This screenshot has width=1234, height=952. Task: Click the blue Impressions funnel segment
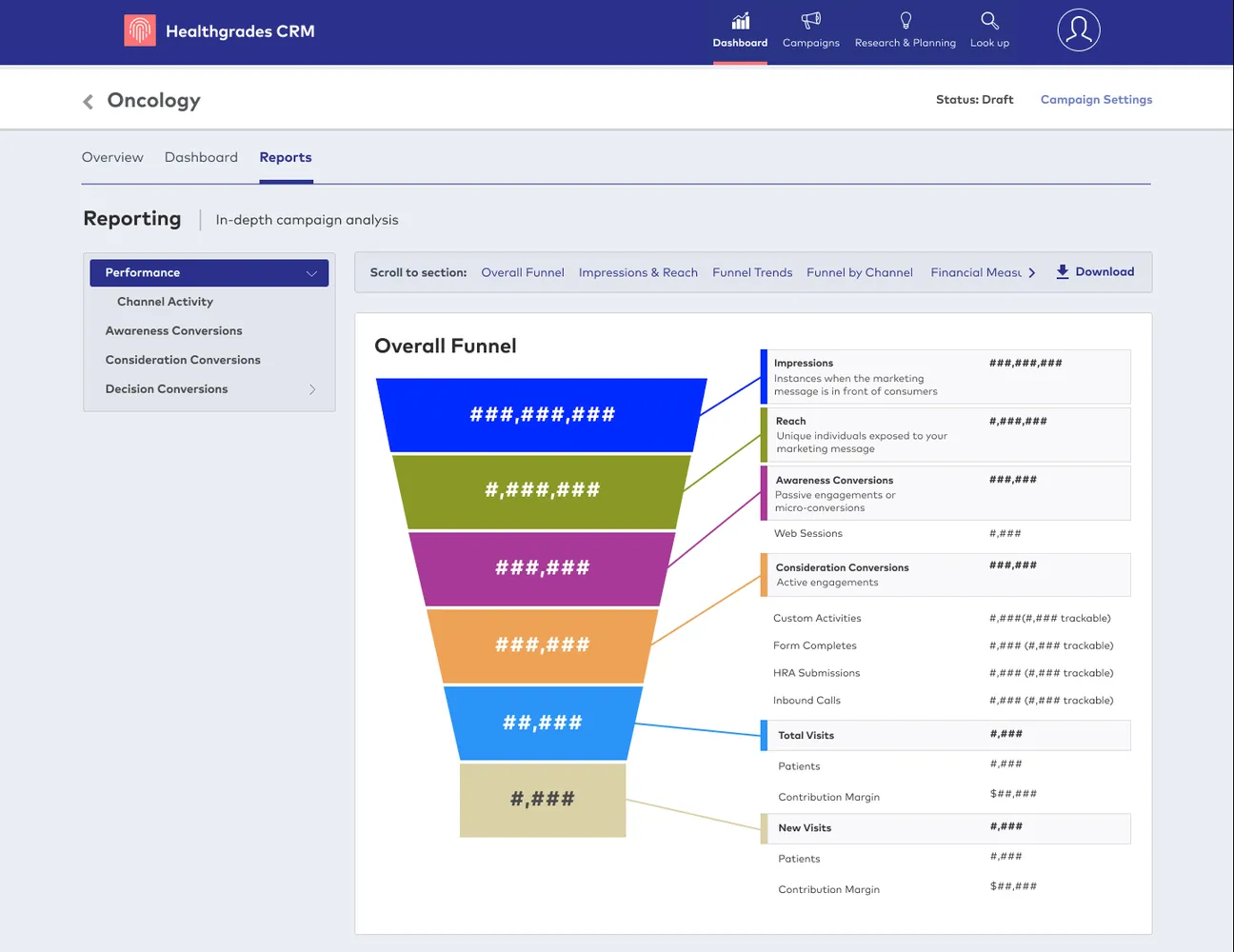tap(542, 415)
